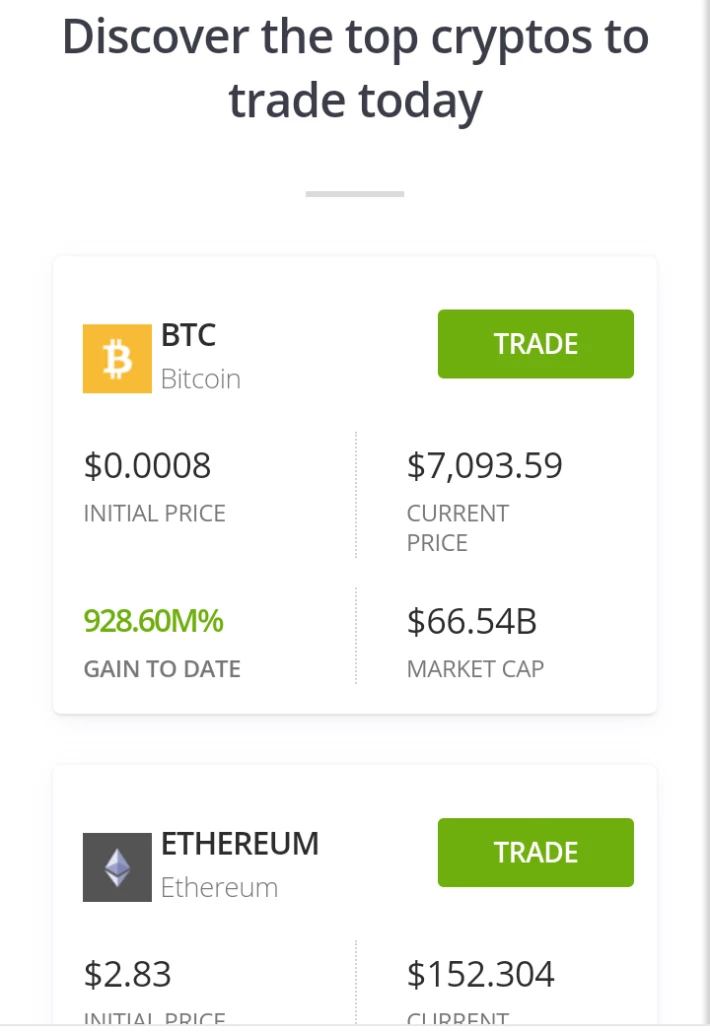Image resolution: width=710 pixels, height=1033 pixels.
Task: Click the BTC INITIAL PRICE label
Action: (154, 514)
